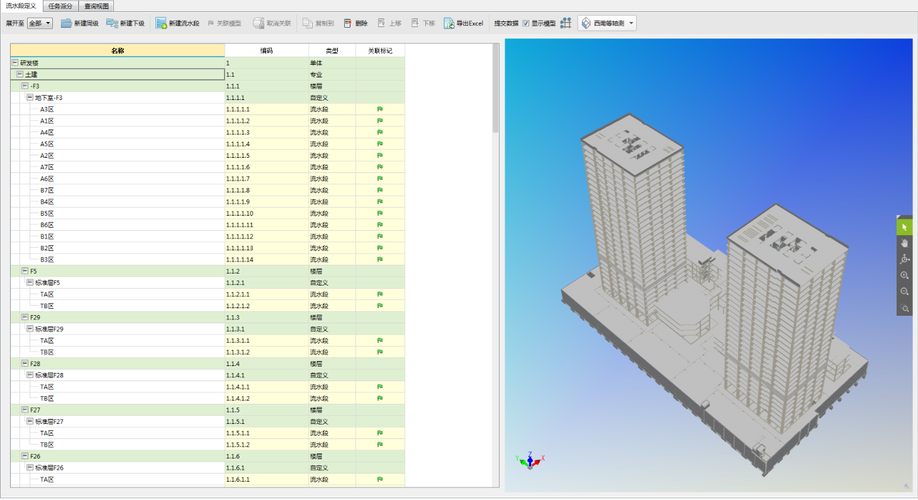Export the table with 导出Excel
918x500 pixels.
[x=463, y=23]
